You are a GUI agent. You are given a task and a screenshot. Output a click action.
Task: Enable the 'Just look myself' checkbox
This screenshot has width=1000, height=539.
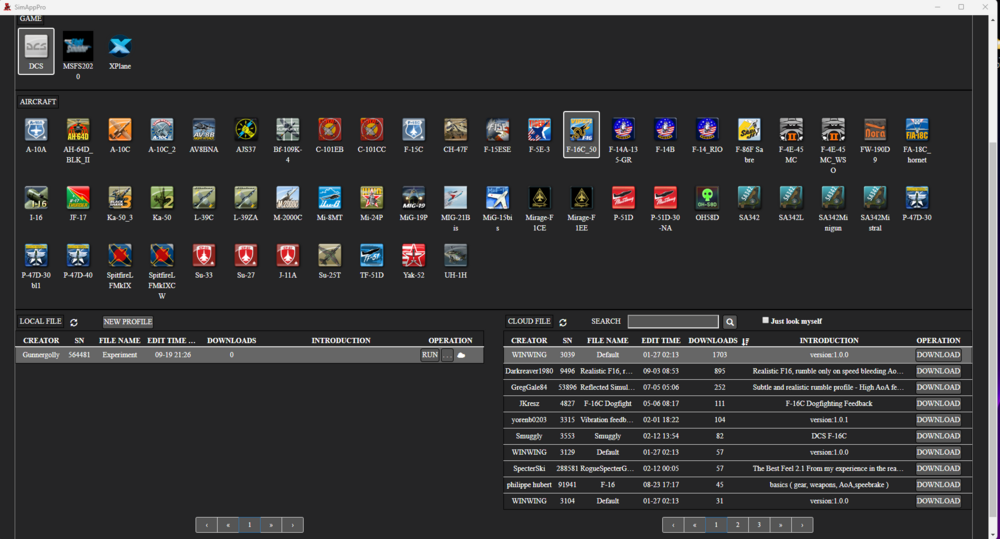[766, 321]
